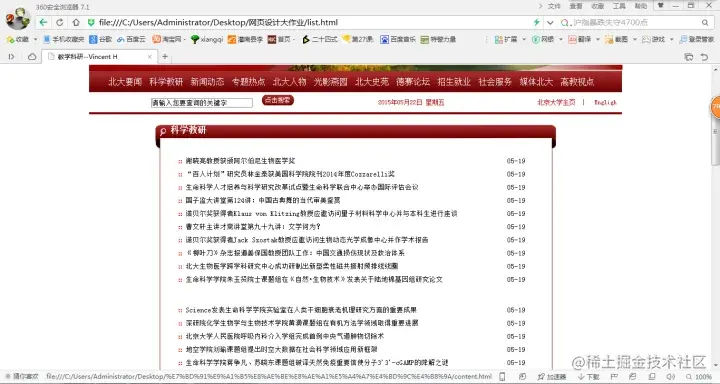The width and height of the screenshot is (720, 384).
Task: Open the 淘宝网 bookmark
Action: pyautogui.click(x=167, y=40)
